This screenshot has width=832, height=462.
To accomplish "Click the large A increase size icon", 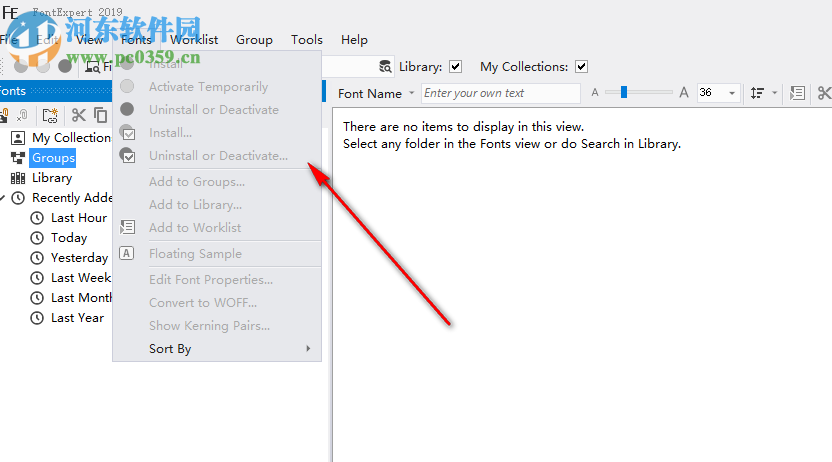I will 684,93.
